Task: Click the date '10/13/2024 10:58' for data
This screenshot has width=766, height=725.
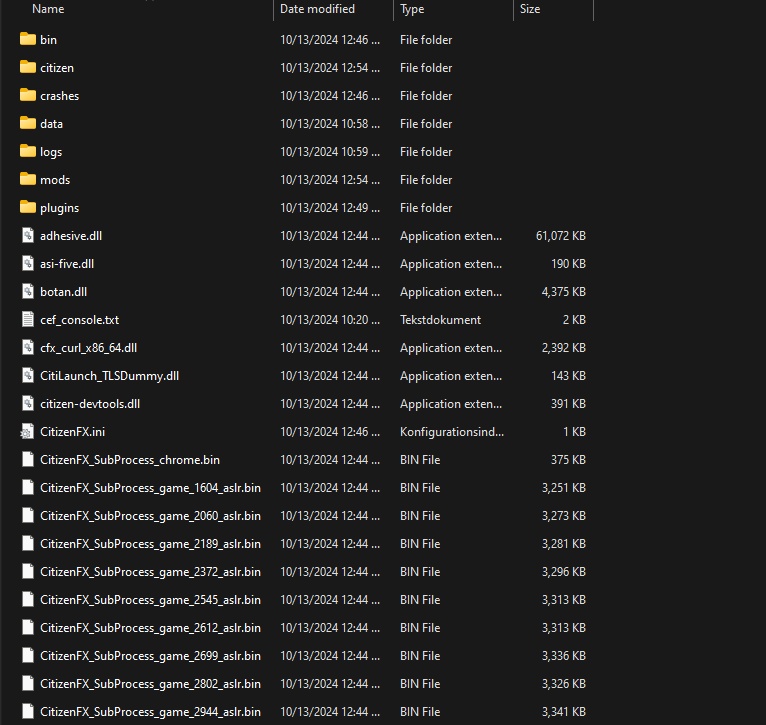Action: (330, 124)
